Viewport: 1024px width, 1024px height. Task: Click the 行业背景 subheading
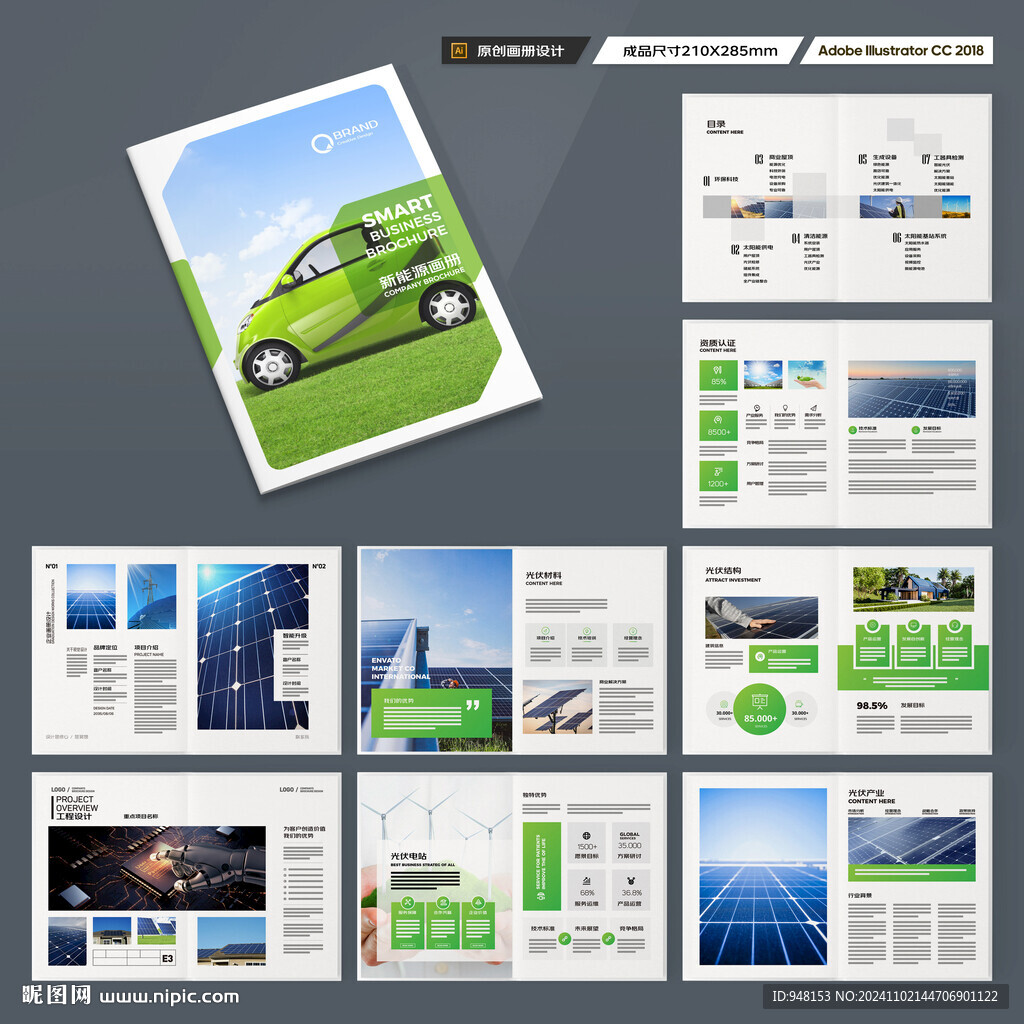click(859, 895)
